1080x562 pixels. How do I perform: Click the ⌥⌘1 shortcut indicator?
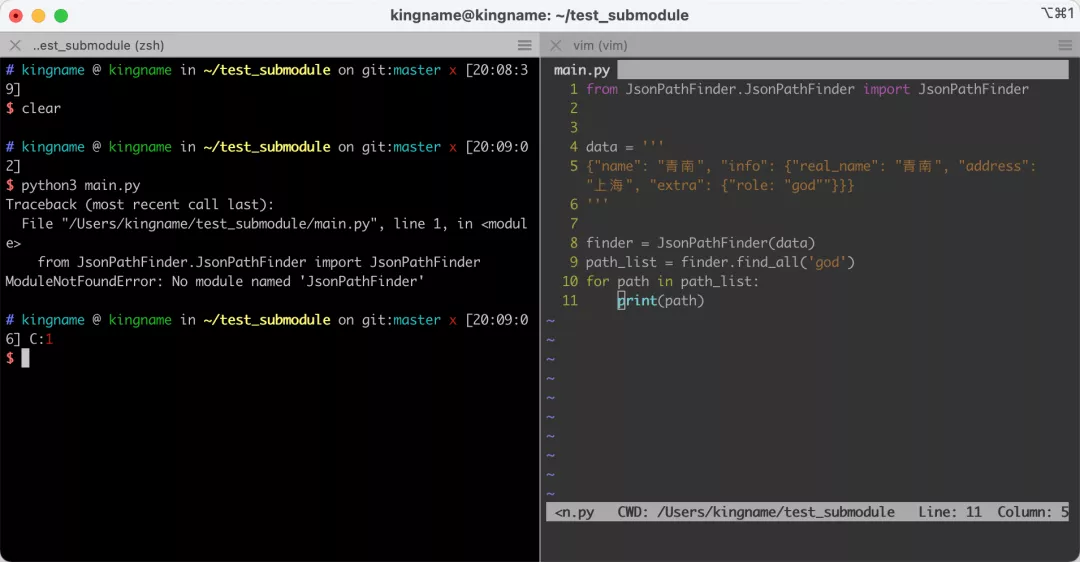coord(1057,13)
